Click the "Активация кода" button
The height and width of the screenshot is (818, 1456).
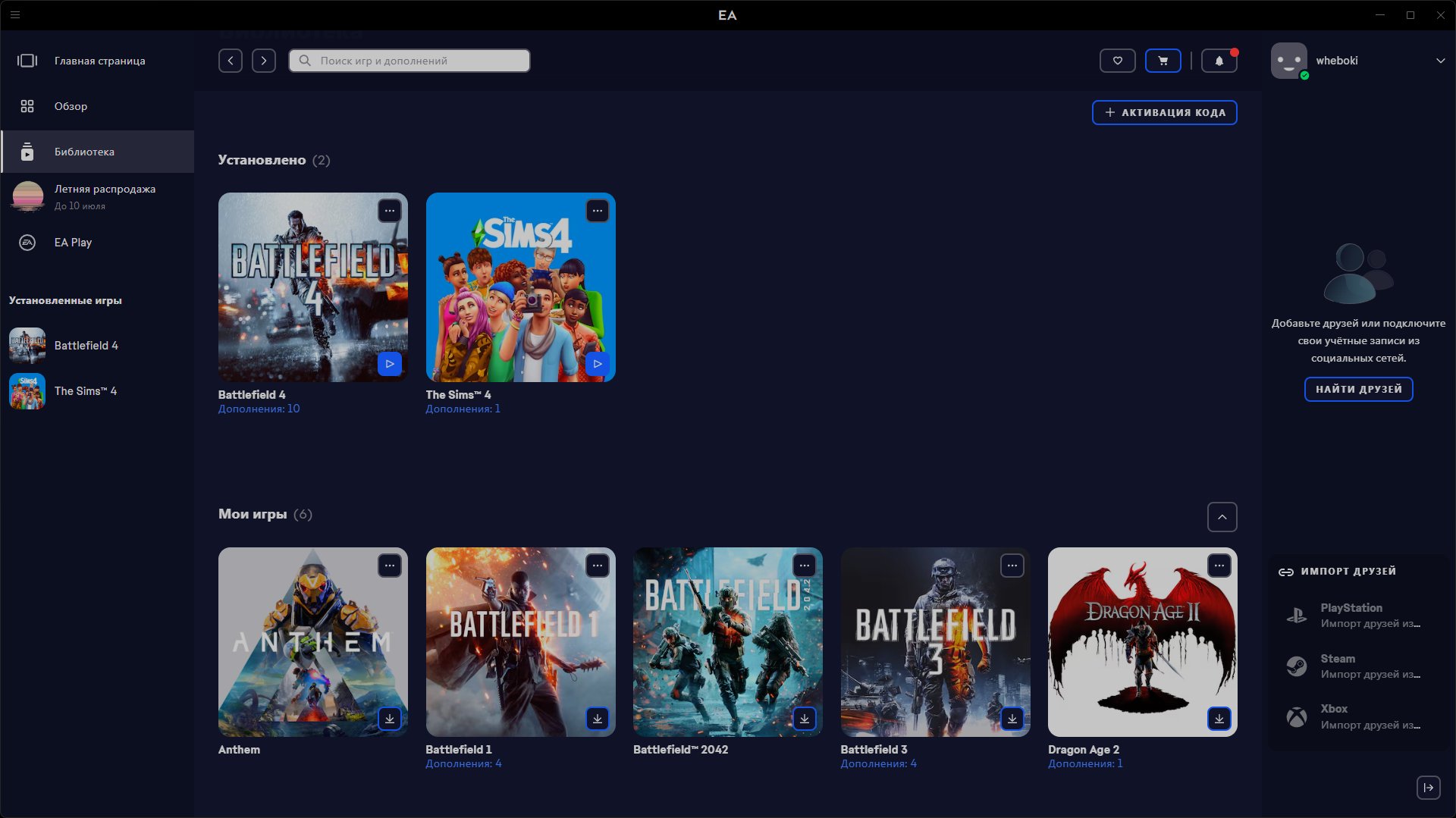1164,112
